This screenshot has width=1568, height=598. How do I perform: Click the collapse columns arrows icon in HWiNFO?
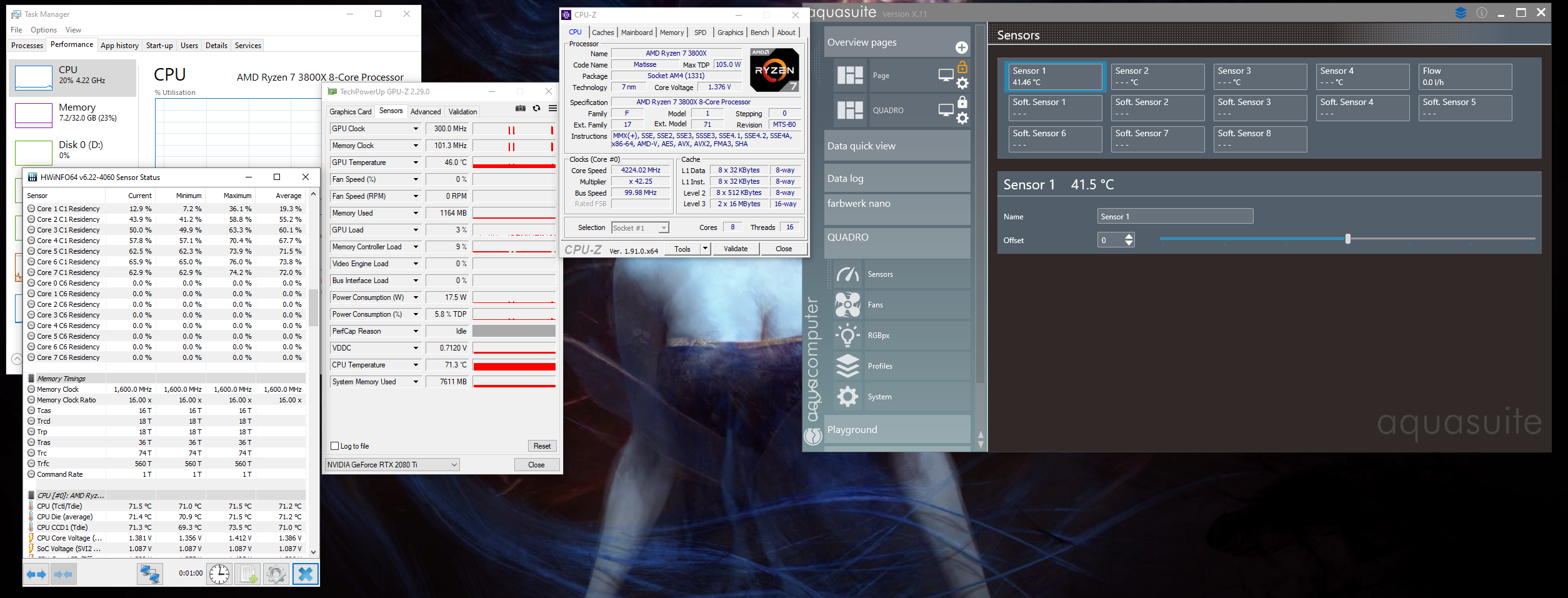[x=62, y=574]
